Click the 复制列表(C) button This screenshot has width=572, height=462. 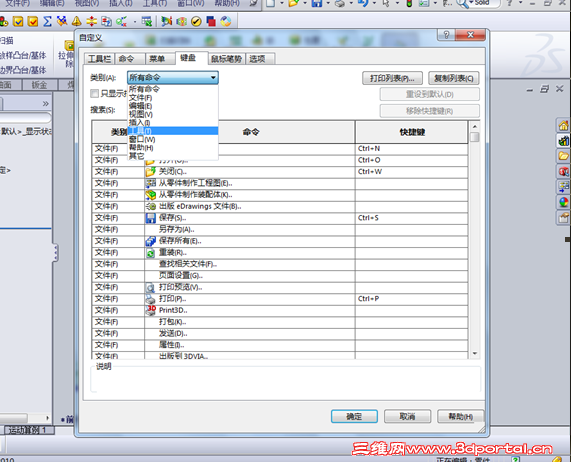tap(453, 78)
